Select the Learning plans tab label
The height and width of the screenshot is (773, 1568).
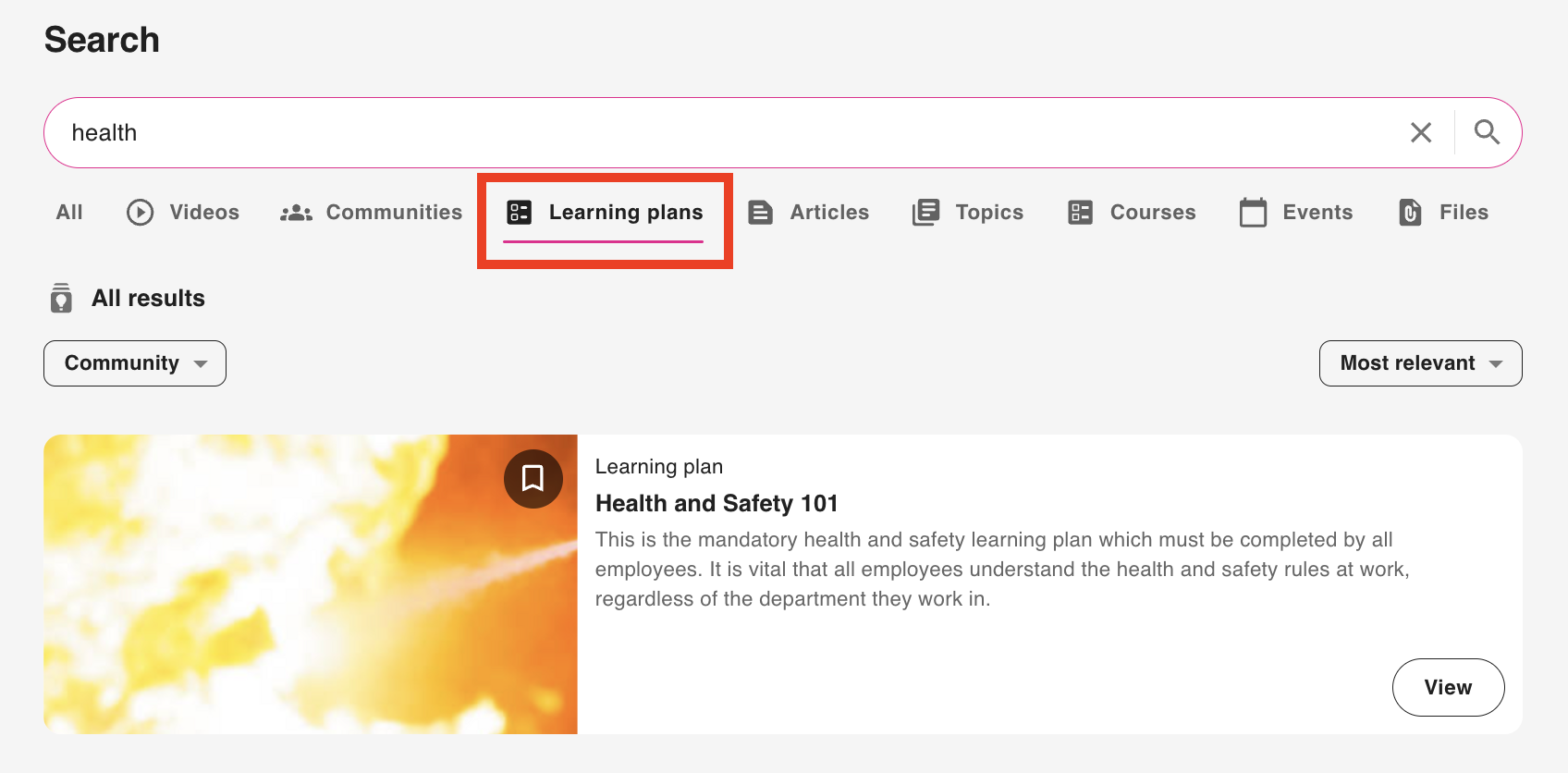pos(626,213)
